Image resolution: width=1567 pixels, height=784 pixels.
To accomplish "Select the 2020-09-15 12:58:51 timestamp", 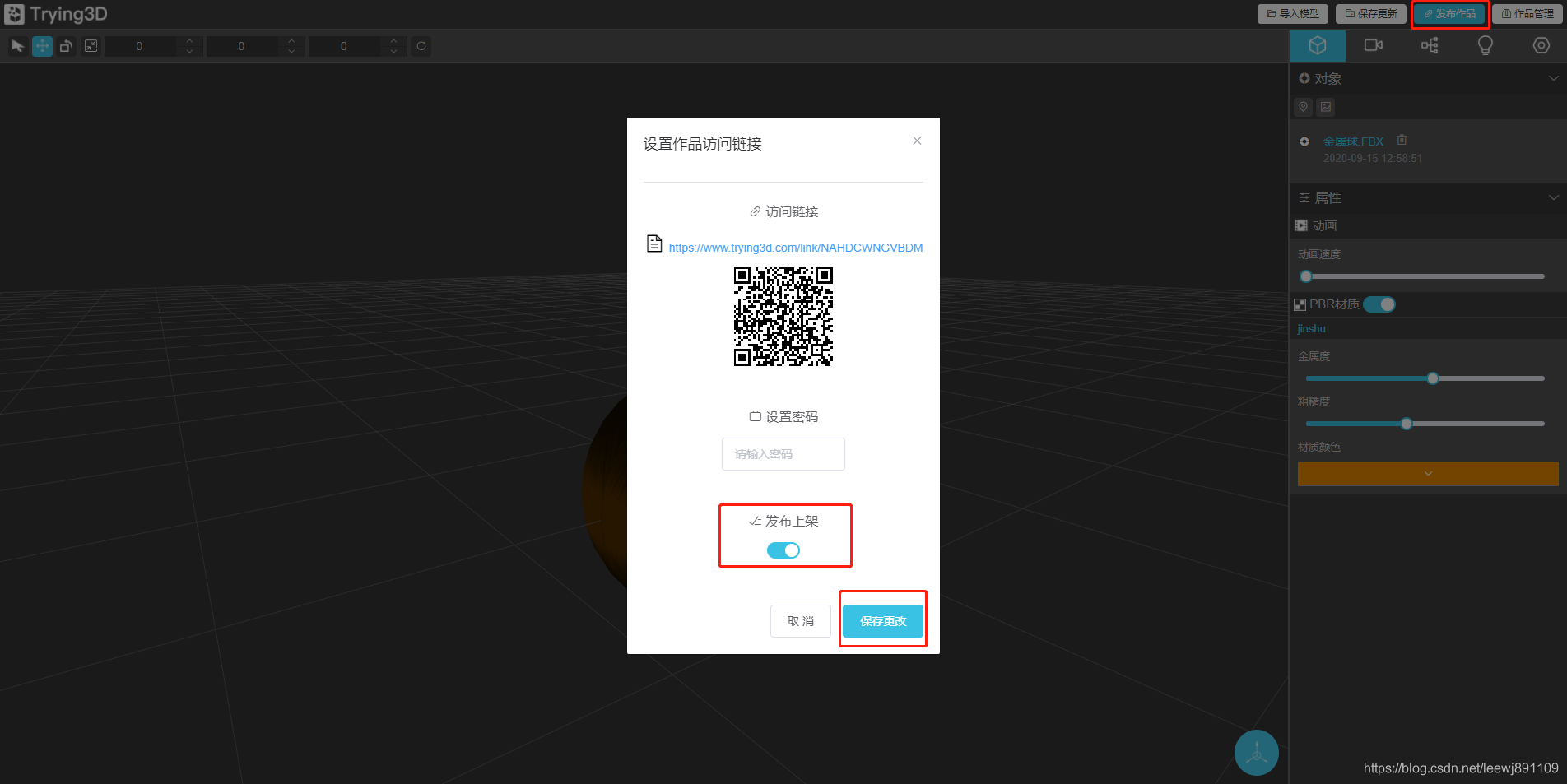I will (x=1373, y=158).
